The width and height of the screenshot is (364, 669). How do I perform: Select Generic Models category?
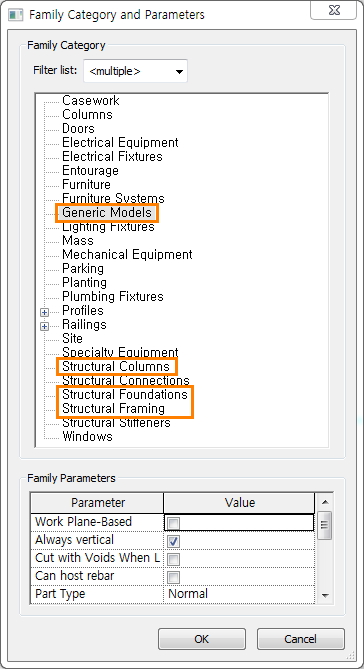coord(107,212)
